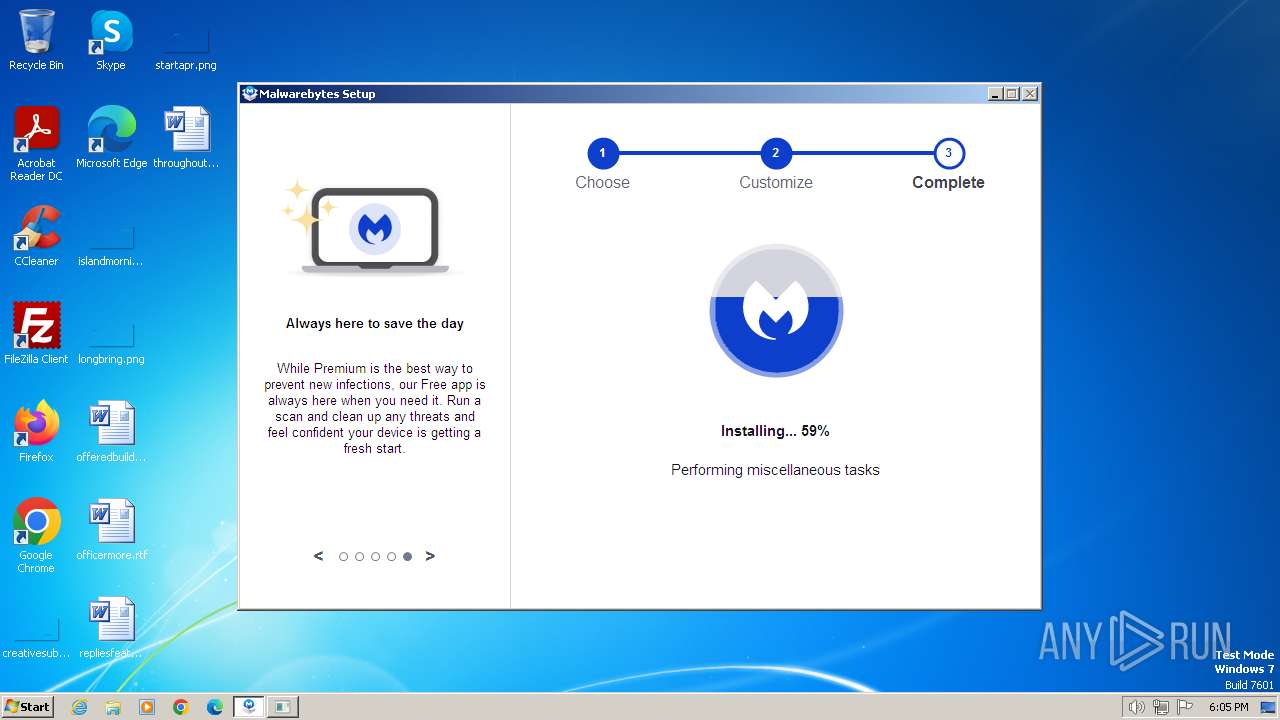The width and height of the screenshot is (1280, 720).
Task: Select the fourth carousel dot
Action: click(x=391, y=557)
